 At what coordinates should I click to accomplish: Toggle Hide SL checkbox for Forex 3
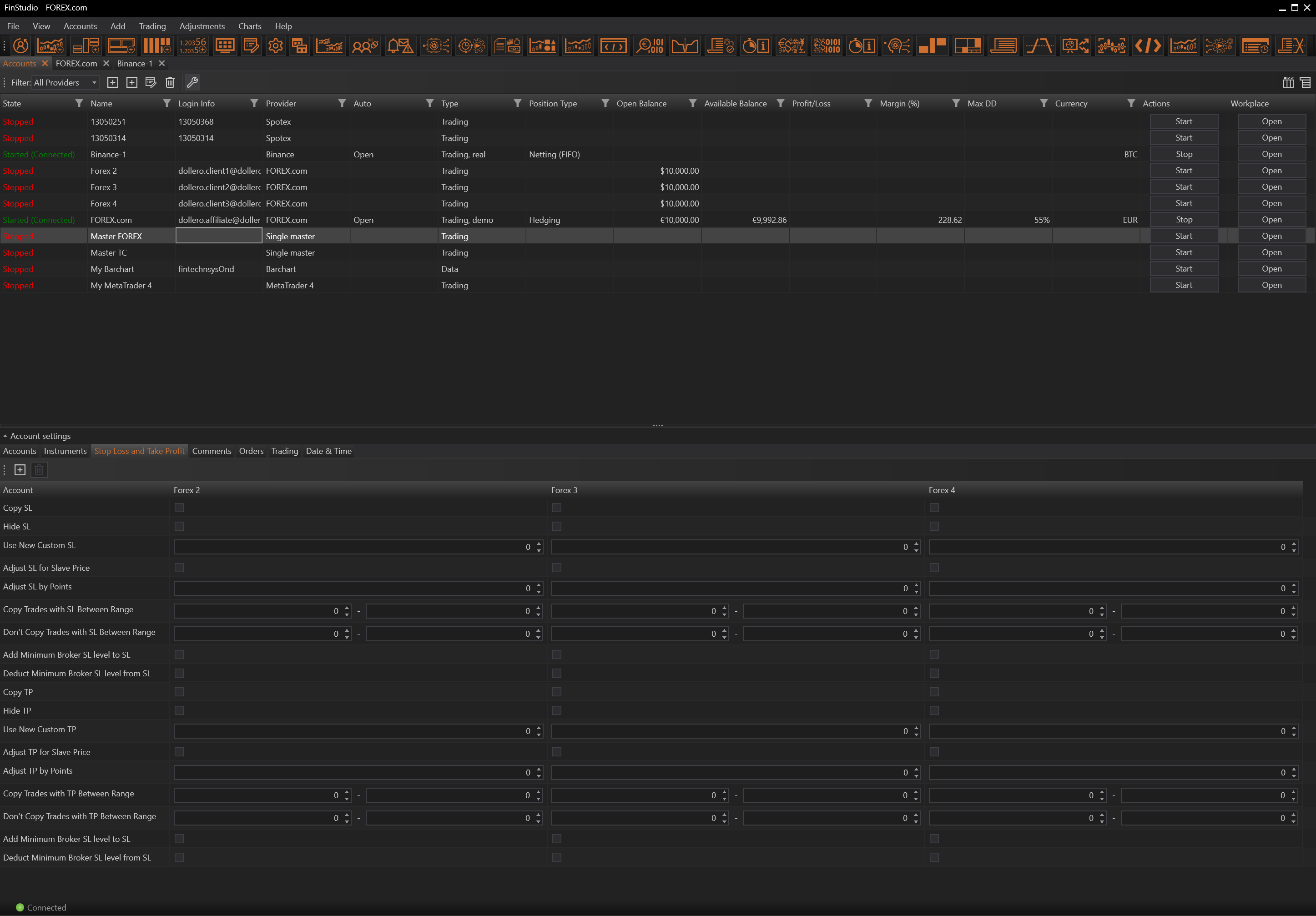pos(556,526)
